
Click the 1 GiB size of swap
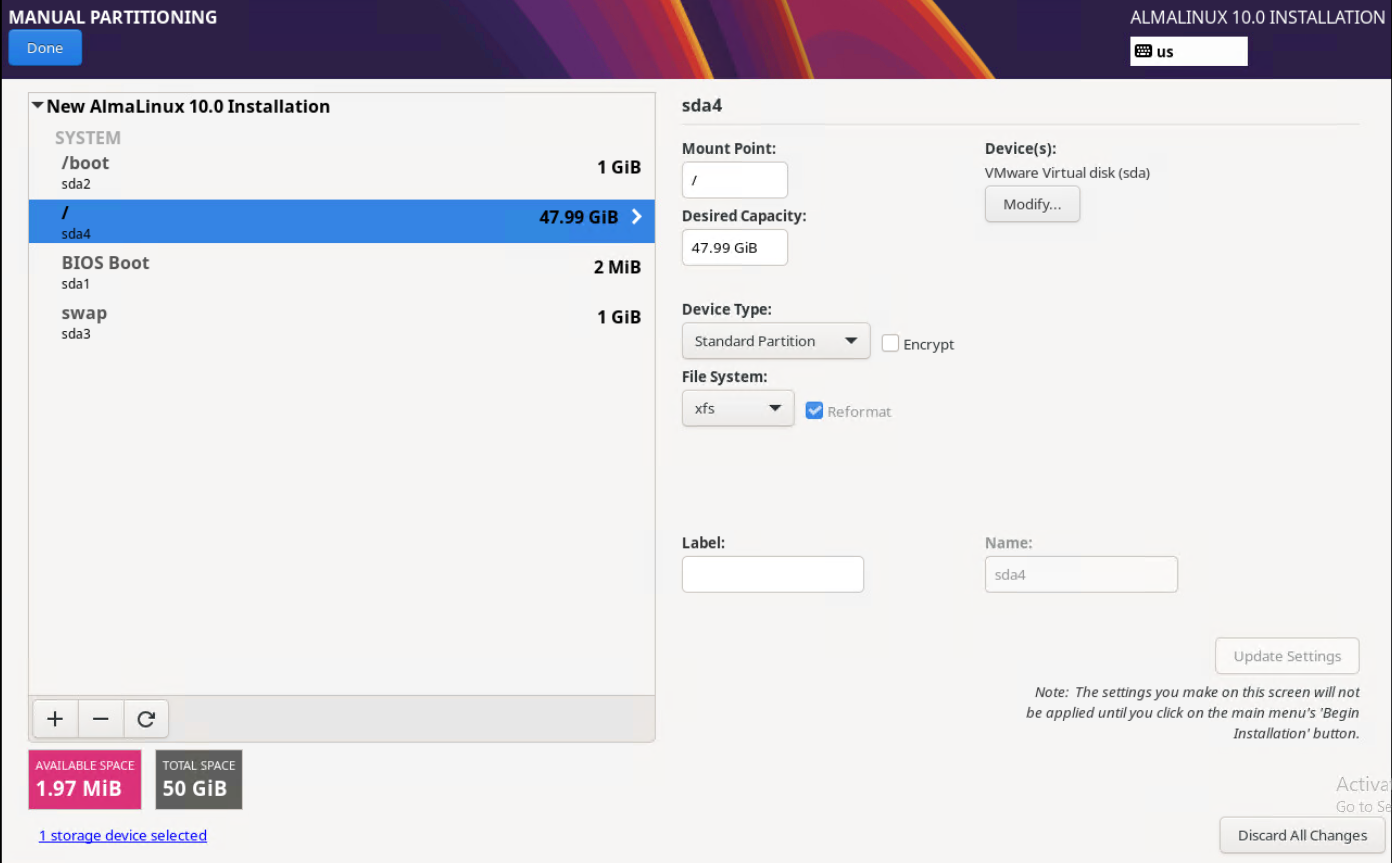(619, 317)
